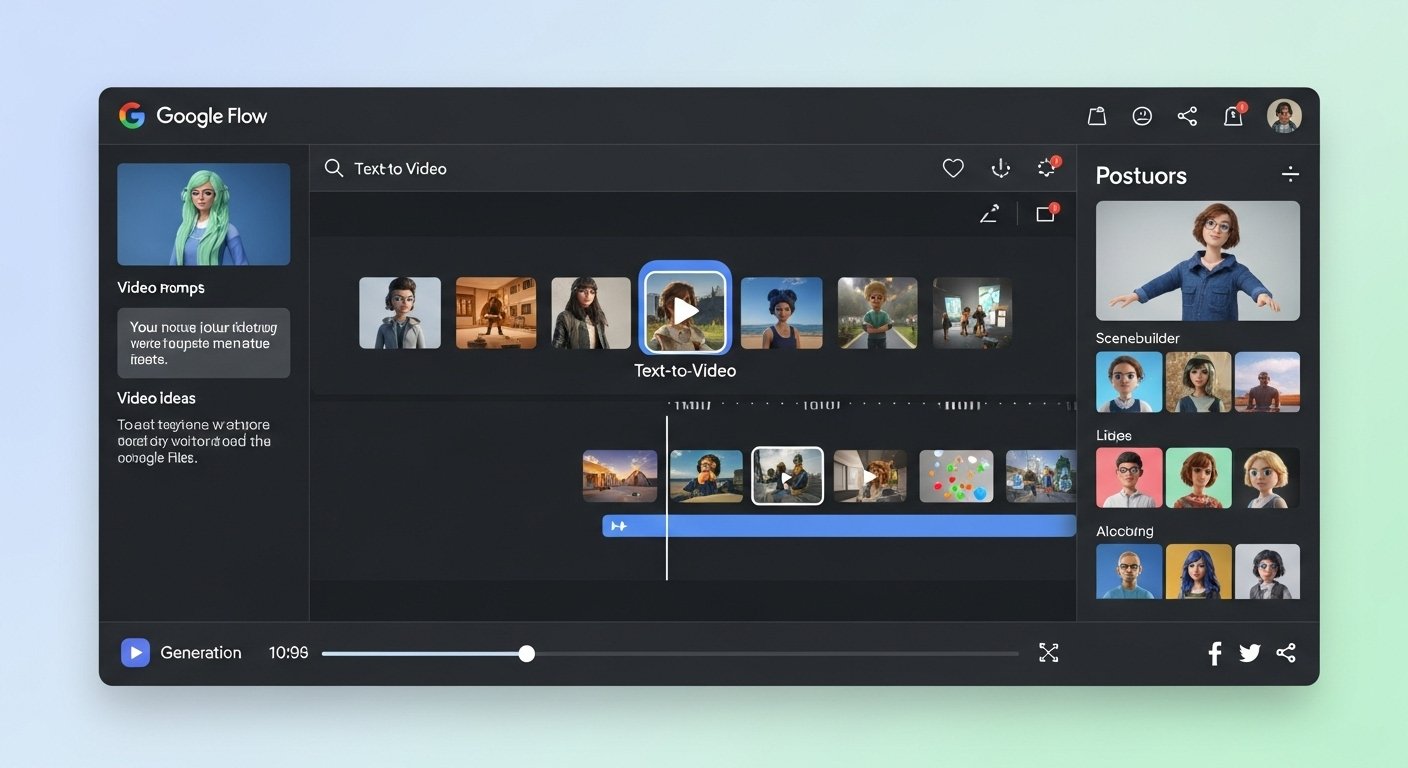The height and width of the screenshot is (768, 1408).
Task: Open settings gear with red badge
Action: click(x=1047, y=168)
